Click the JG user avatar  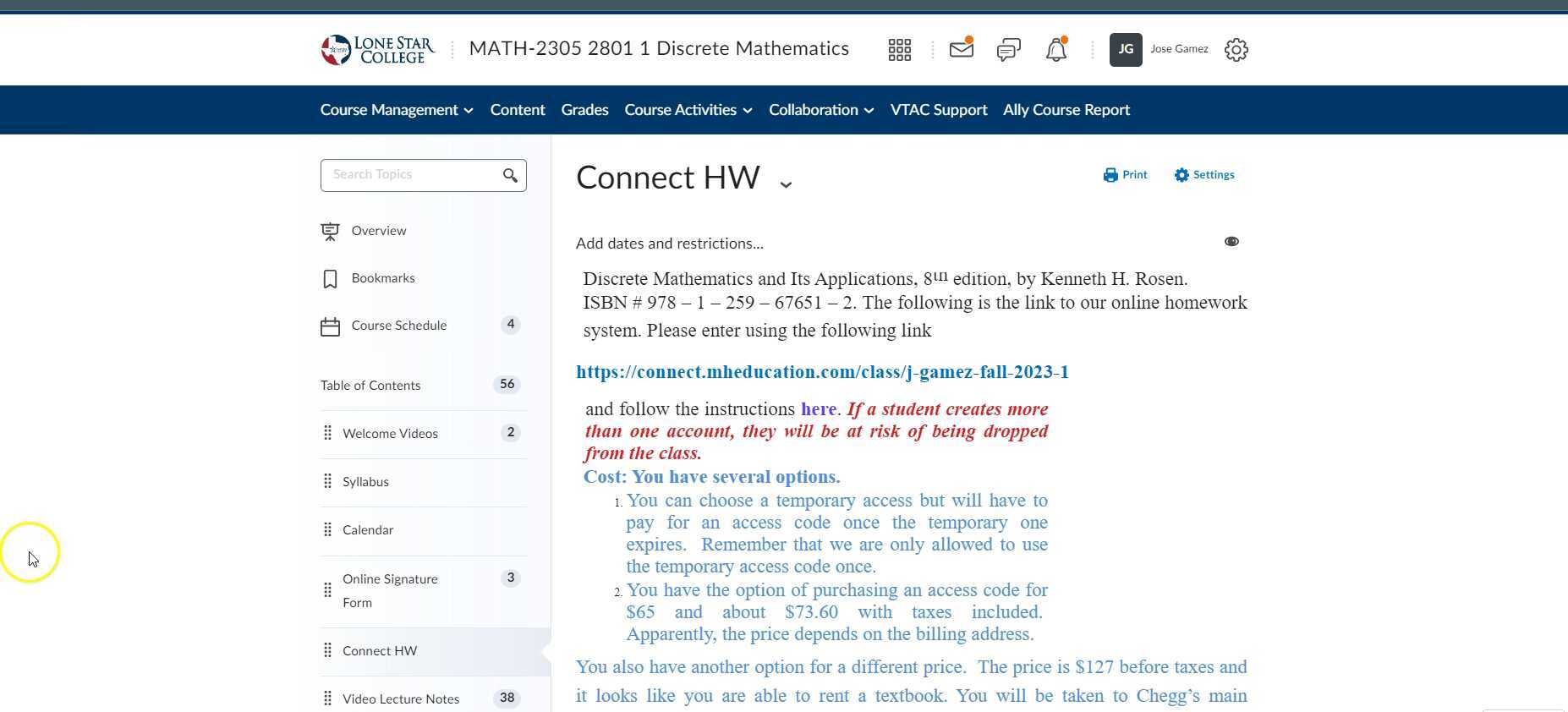(1126, 50)
